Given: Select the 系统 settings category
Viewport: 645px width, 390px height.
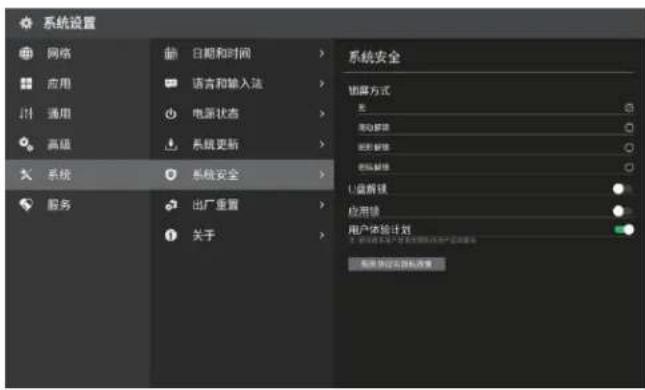Looking at the screenshot, I should [x=78, y=174].
